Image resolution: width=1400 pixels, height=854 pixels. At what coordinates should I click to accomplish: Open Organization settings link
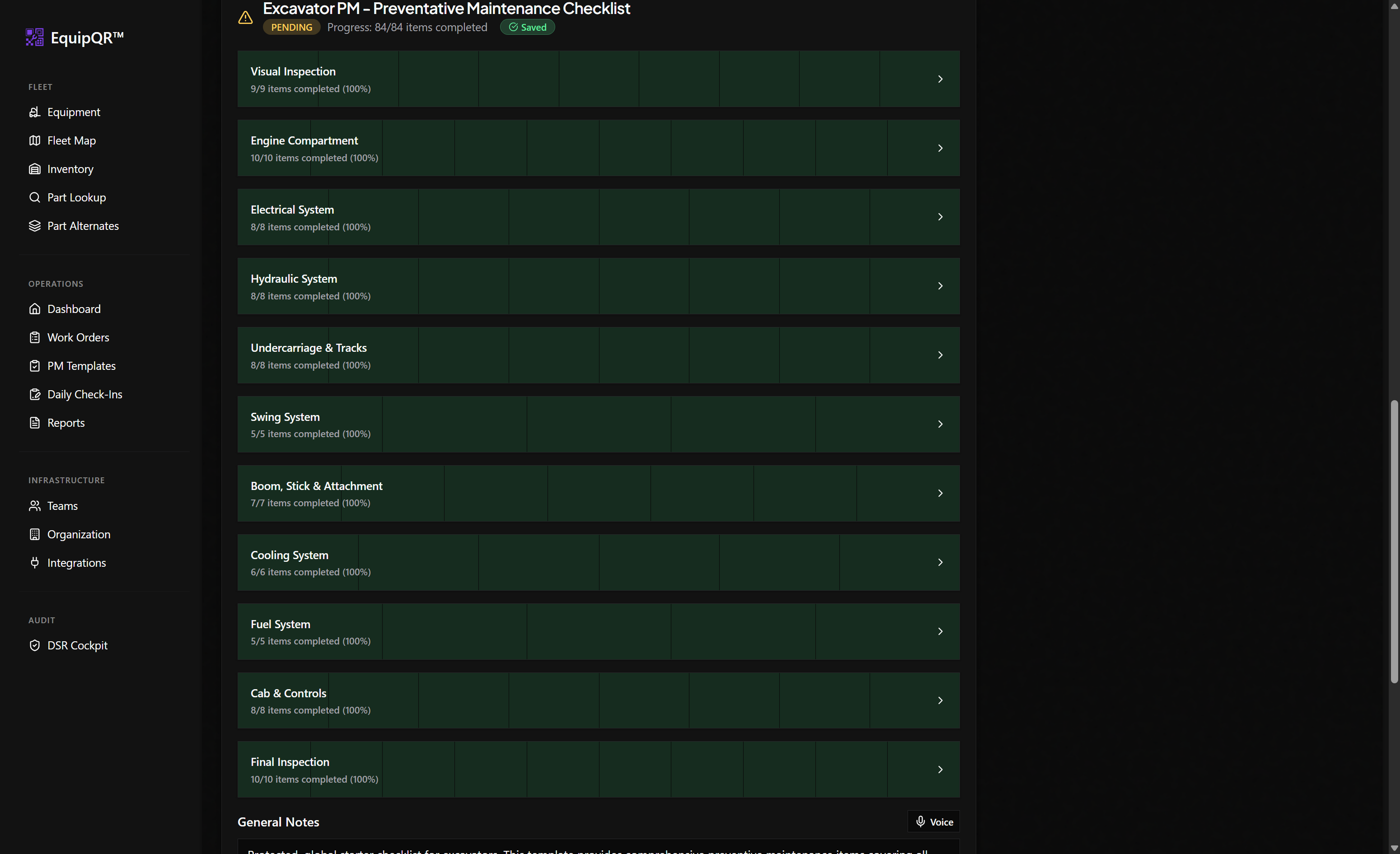(79, 534)
